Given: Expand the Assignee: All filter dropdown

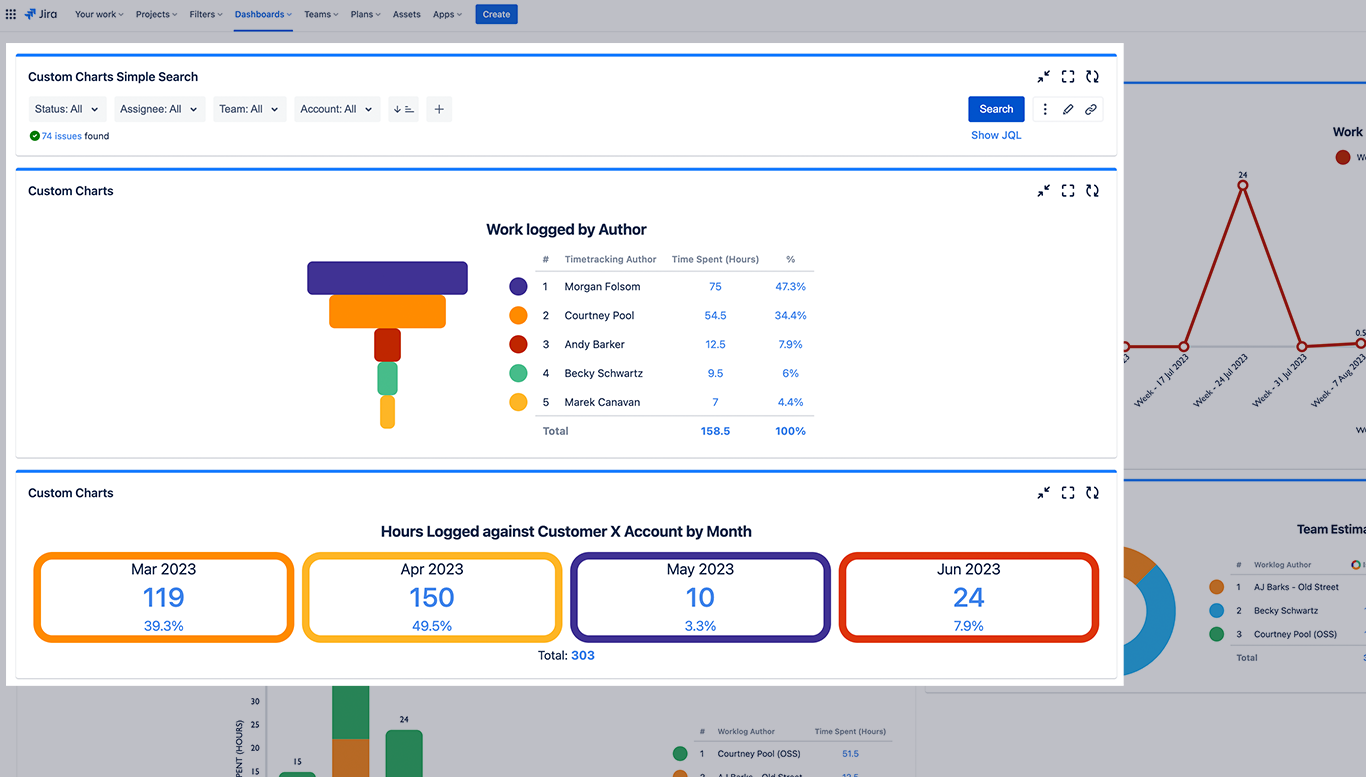Looking at the screenshot, I should (160, 109).
